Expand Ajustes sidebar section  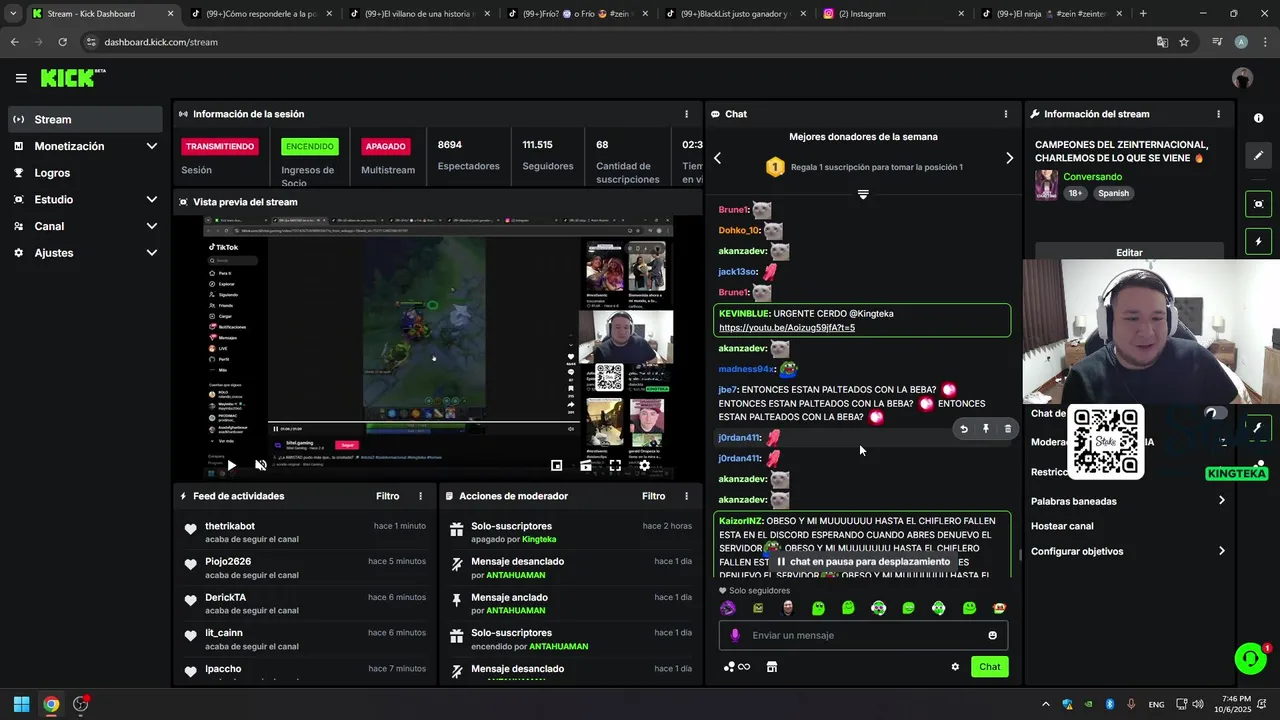(85, 253)
